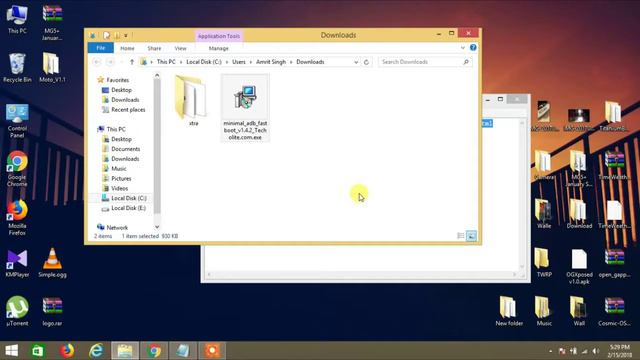Open Explorer help question mark icon
Image resolution: width=640 pixels, height=360 pixels.
(x=473, y=48)
